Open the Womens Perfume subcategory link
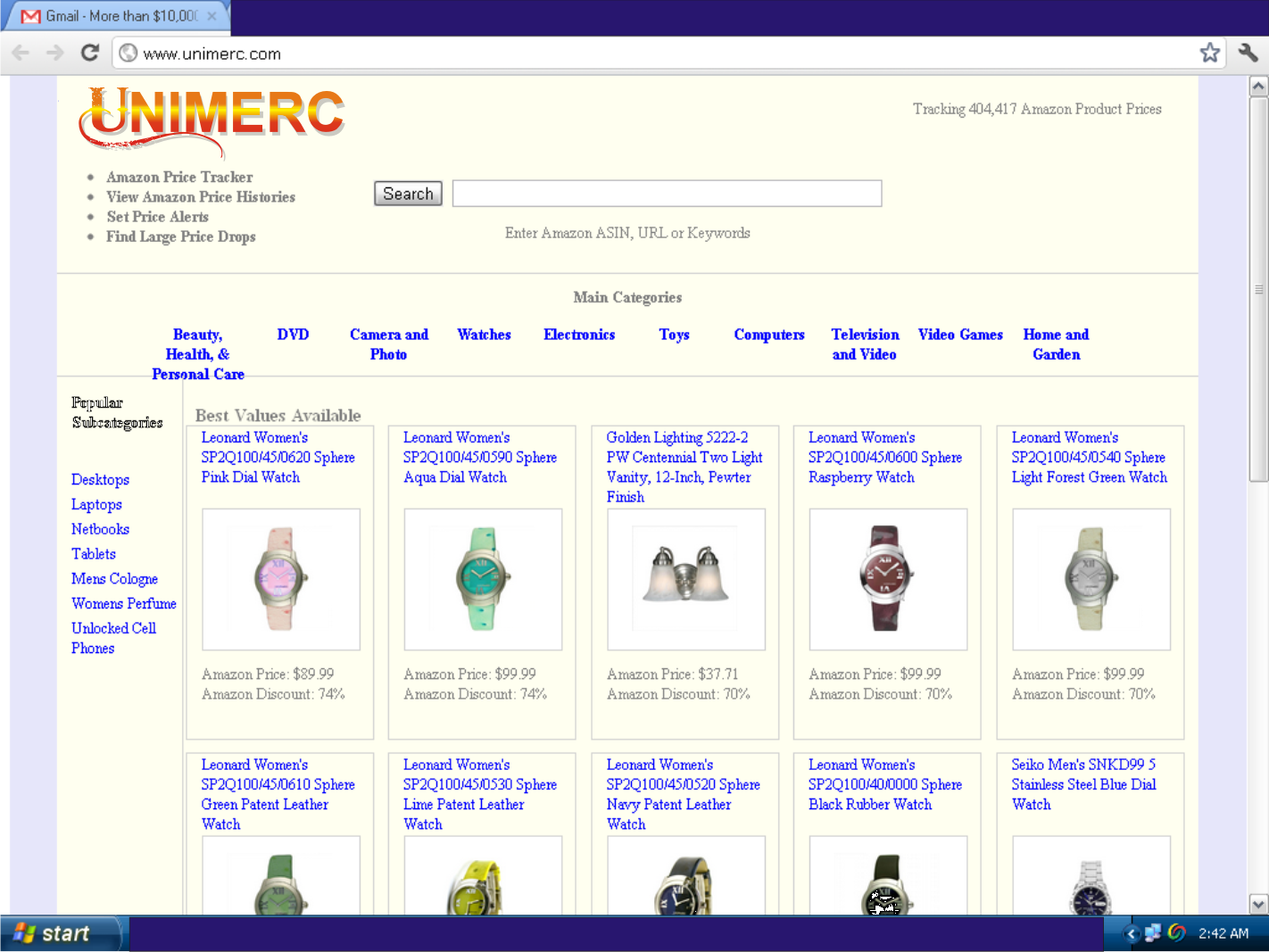The width and height of the screenshot is (1269, 952). pyautogui.click(x=124, y=603)
